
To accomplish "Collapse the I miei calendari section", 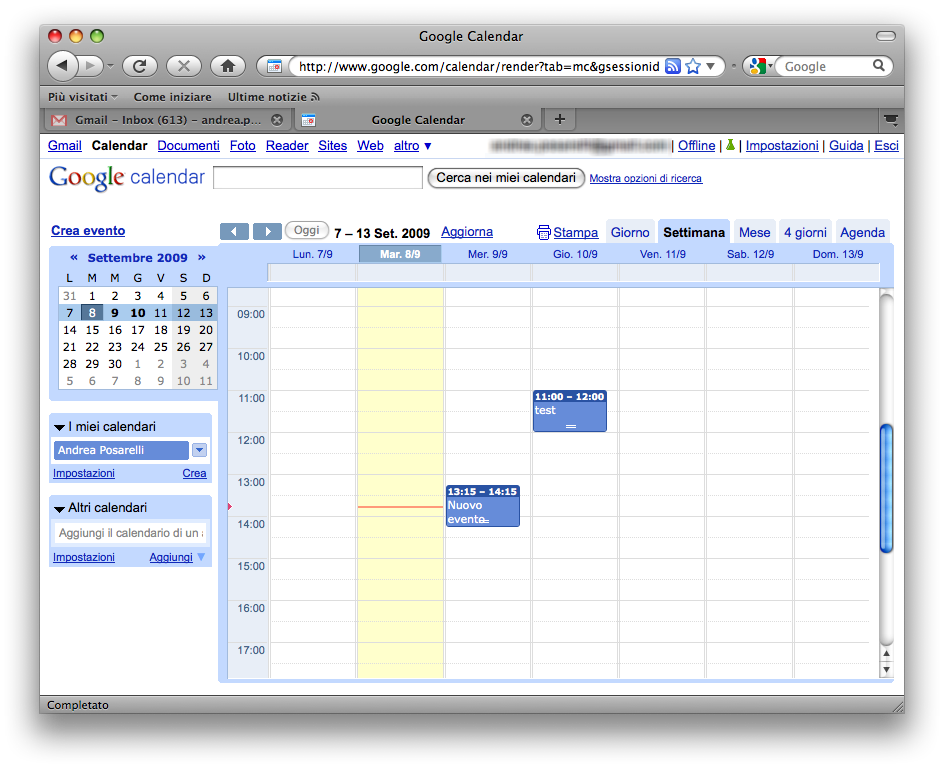I will tap(59, 427).
